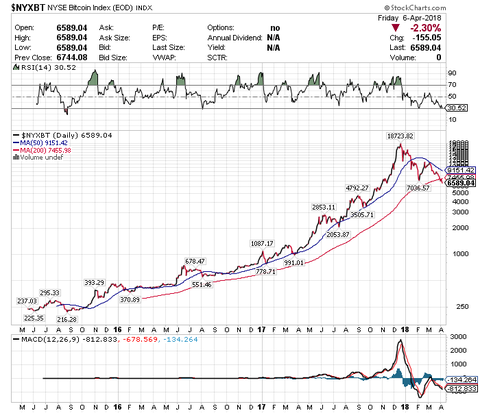Select the Chg value -155.05

point(426,38)
